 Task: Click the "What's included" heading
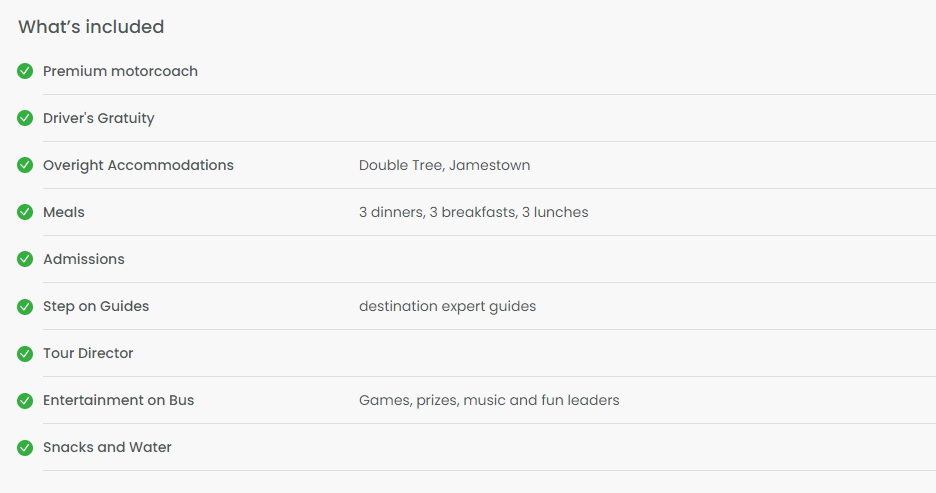[x=91, y=27]
